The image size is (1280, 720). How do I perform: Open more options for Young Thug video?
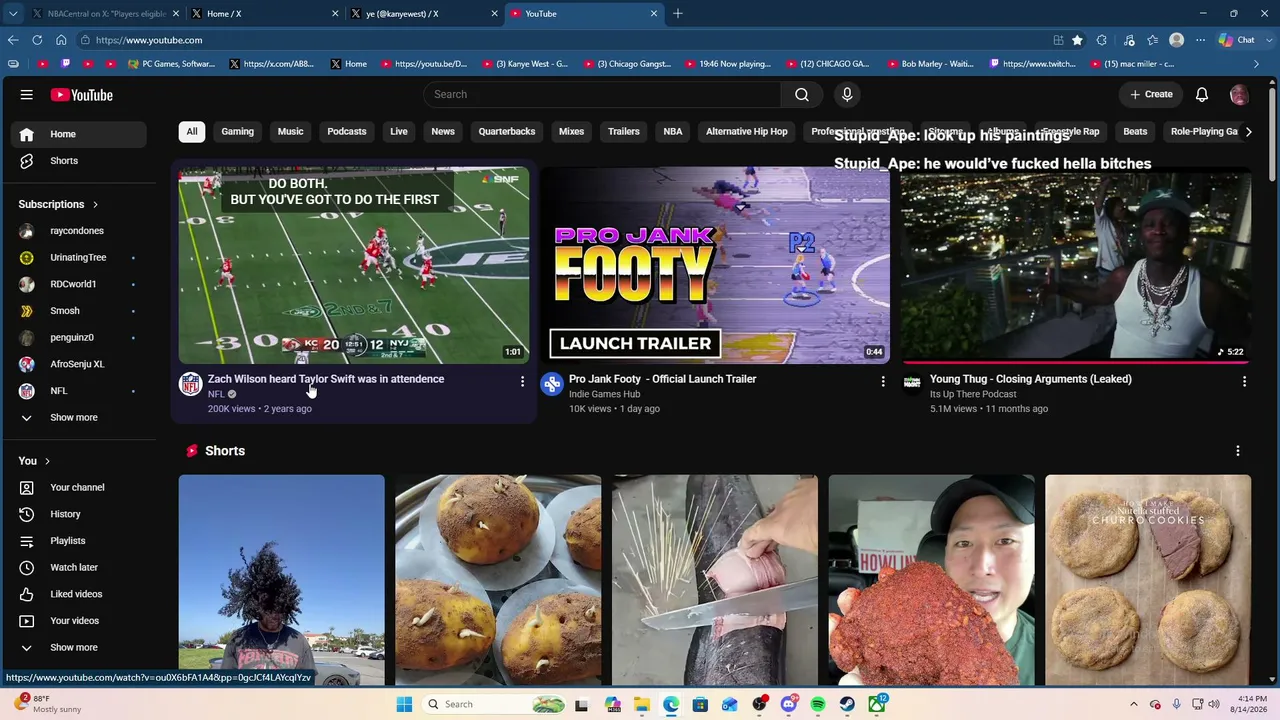[x=1244, y=381]
